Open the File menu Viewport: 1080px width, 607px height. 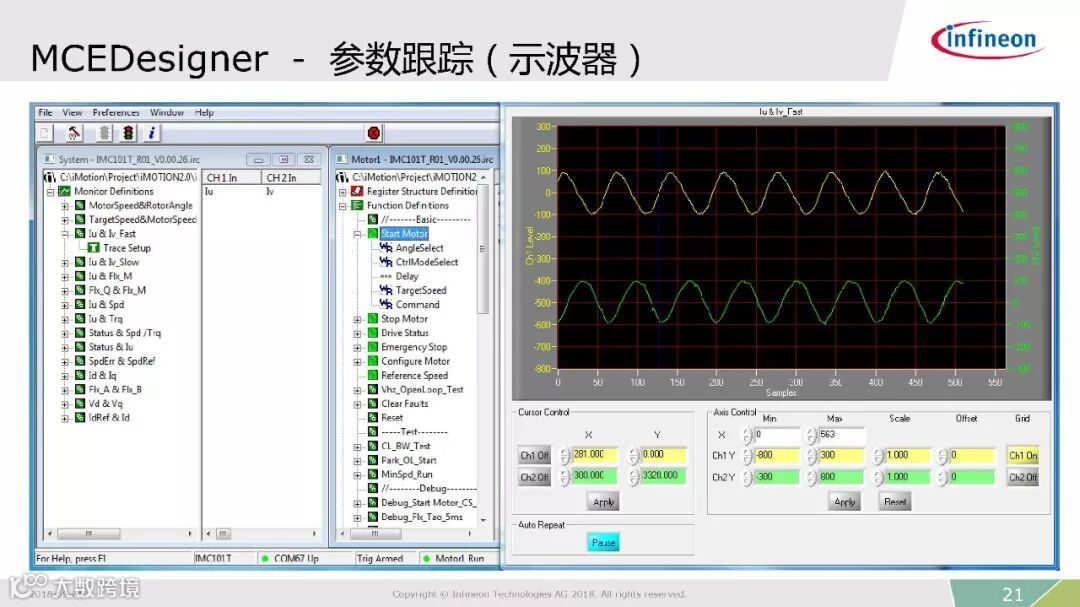[45, 112]
